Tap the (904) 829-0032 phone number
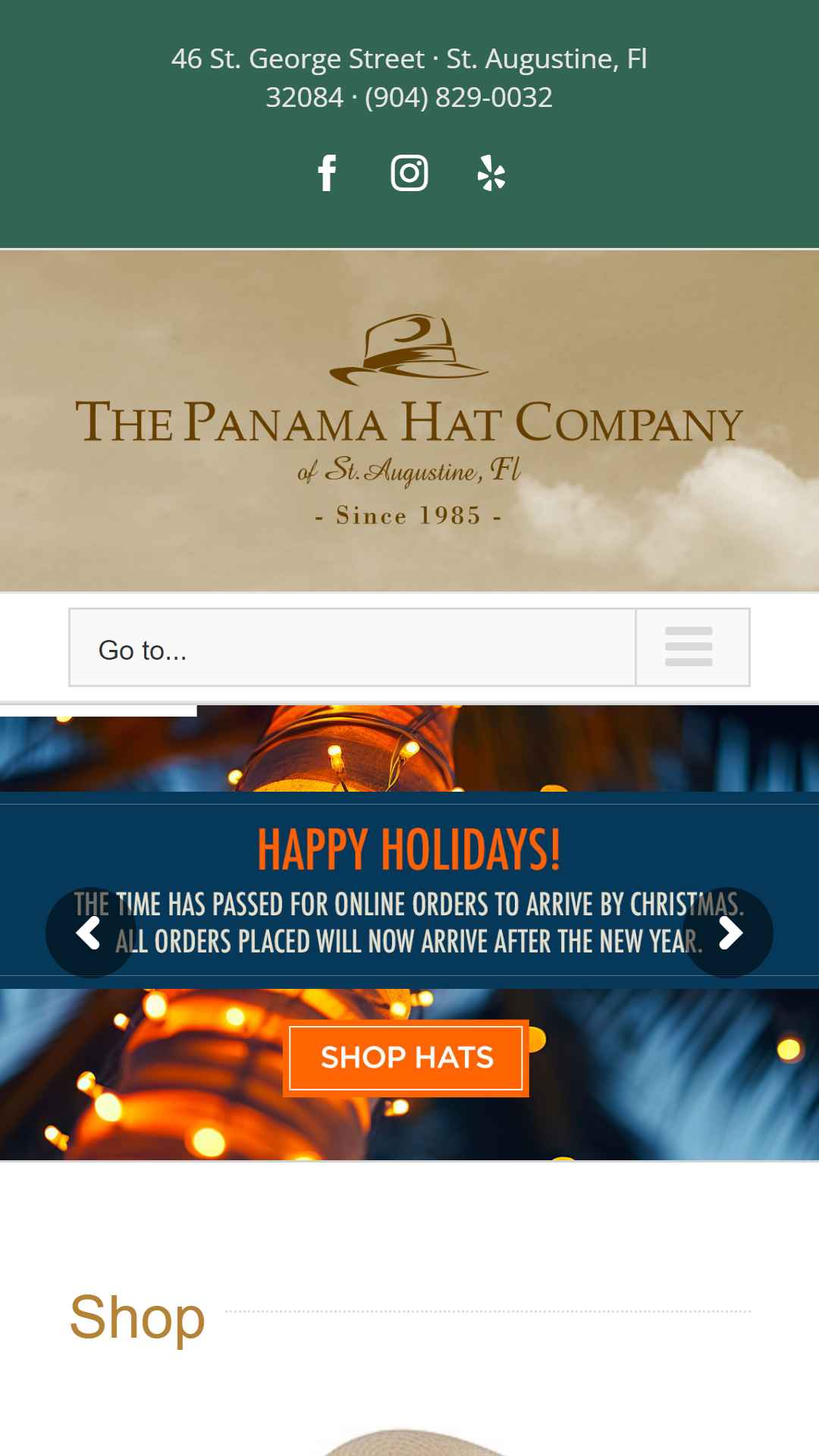The width and height of the screenshot is (819, 1456). click(x=458, y=98)
